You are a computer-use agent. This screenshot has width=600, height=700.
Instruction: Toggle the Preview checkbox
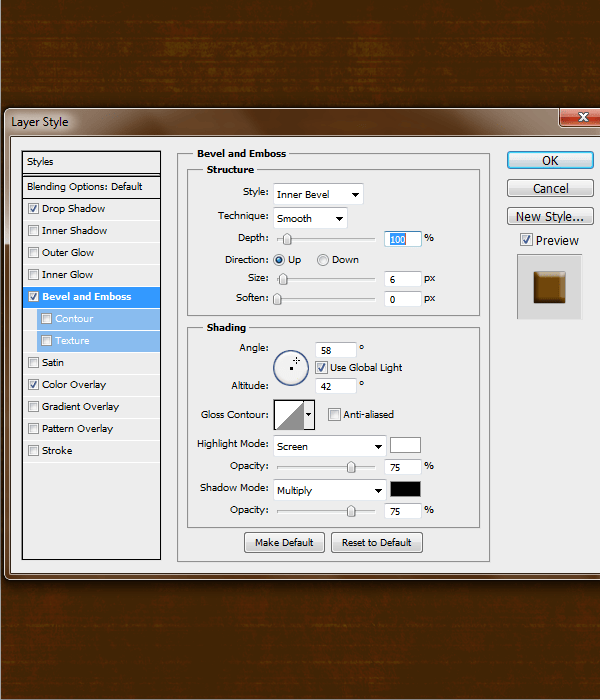526,240
